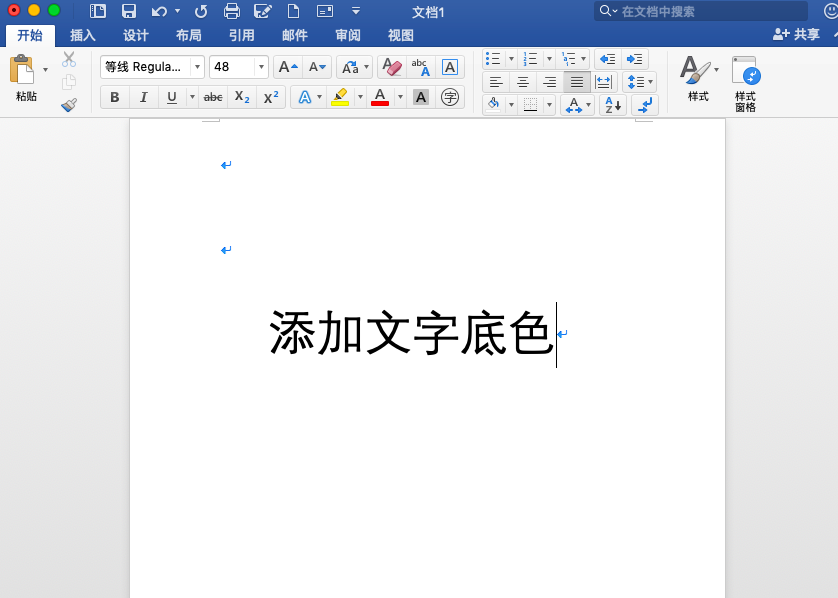Click the Cut scissors icon
Screen dimensions: 838x598
68,59
